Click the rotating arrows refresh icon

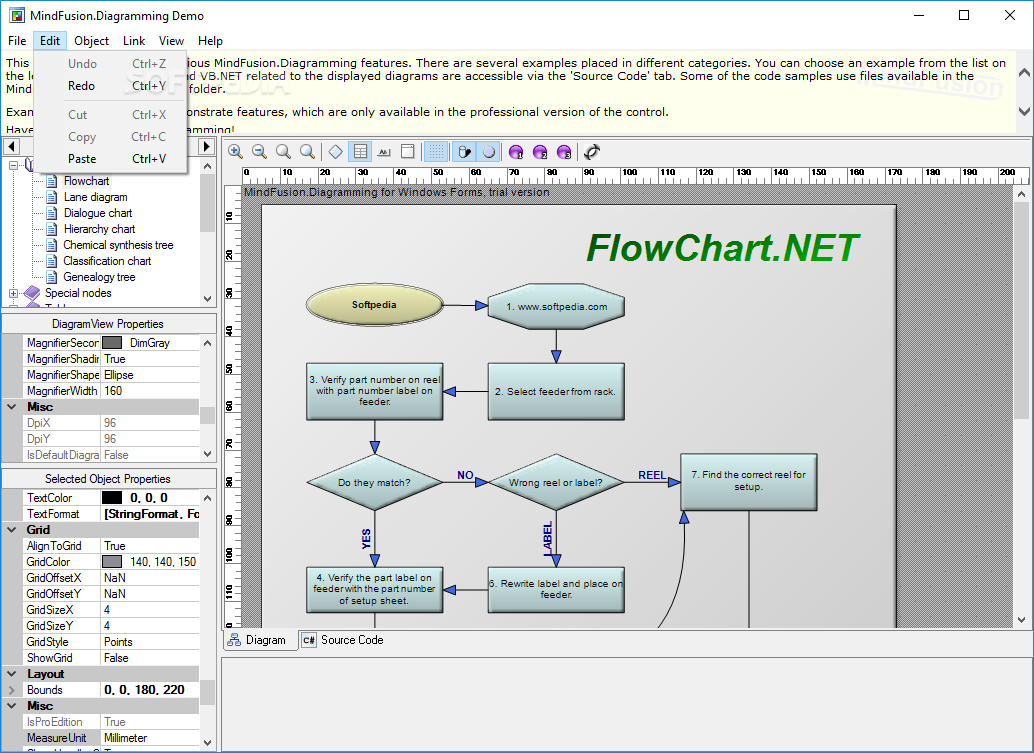[x=592, y=152]
